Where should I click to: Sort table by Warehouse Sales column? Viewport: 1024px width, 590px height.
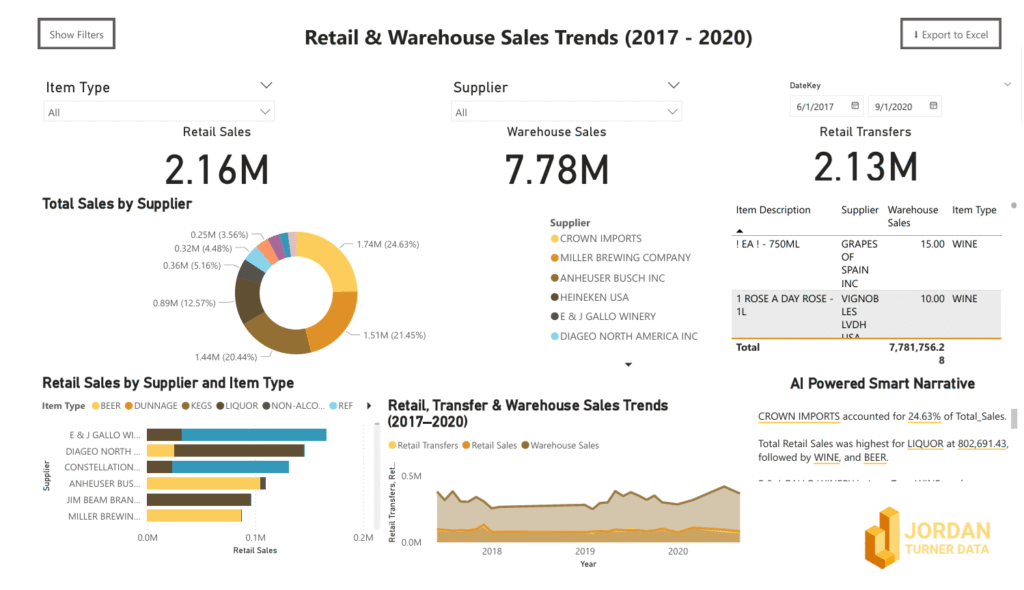point(912,216)
